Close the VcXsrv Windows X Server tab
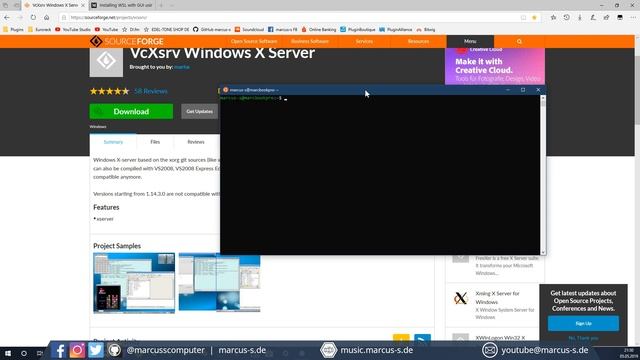The image size is (640, 360). (83, 5)
